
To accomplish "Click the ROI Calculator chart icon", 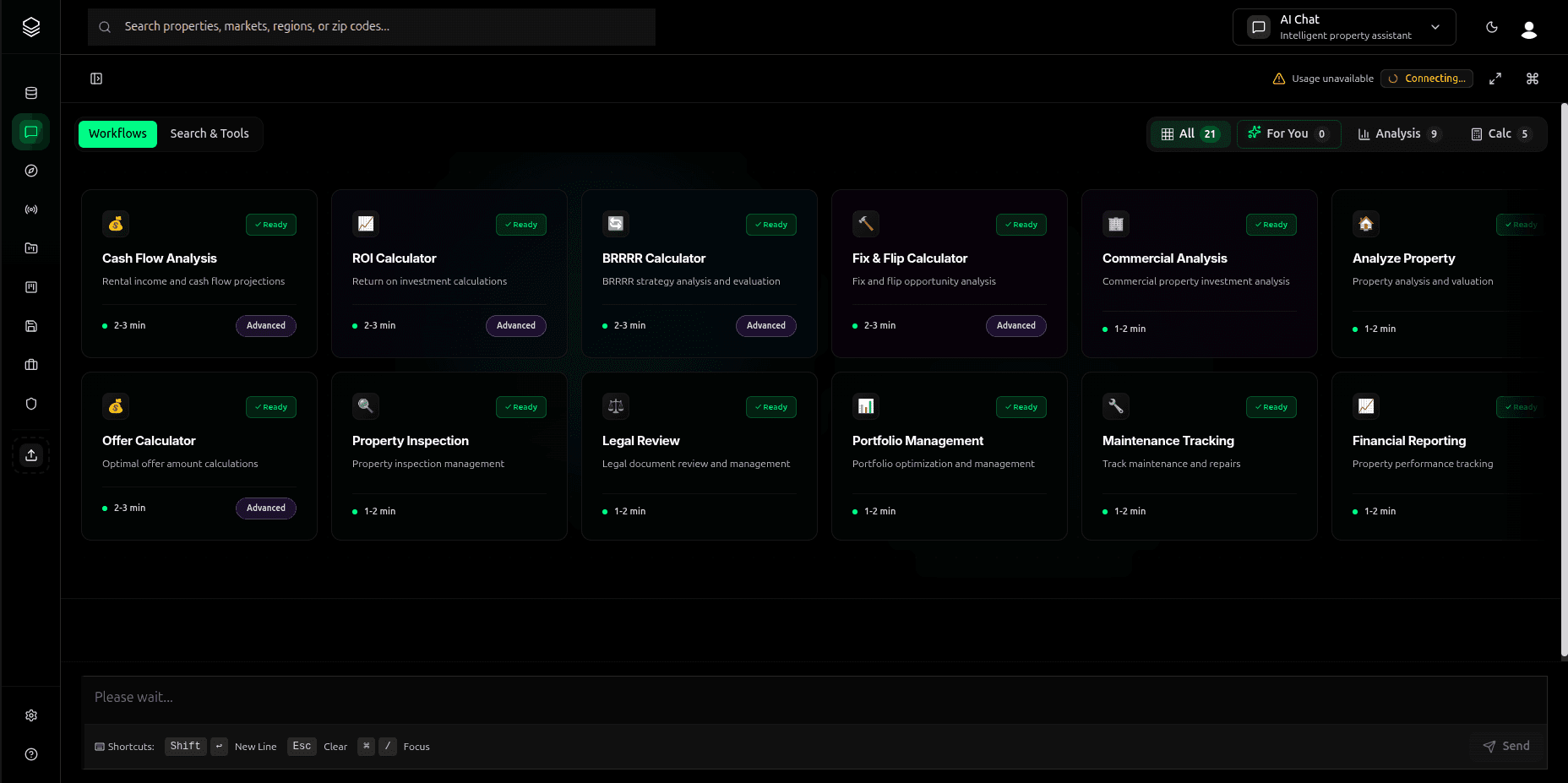I will 366,224.
